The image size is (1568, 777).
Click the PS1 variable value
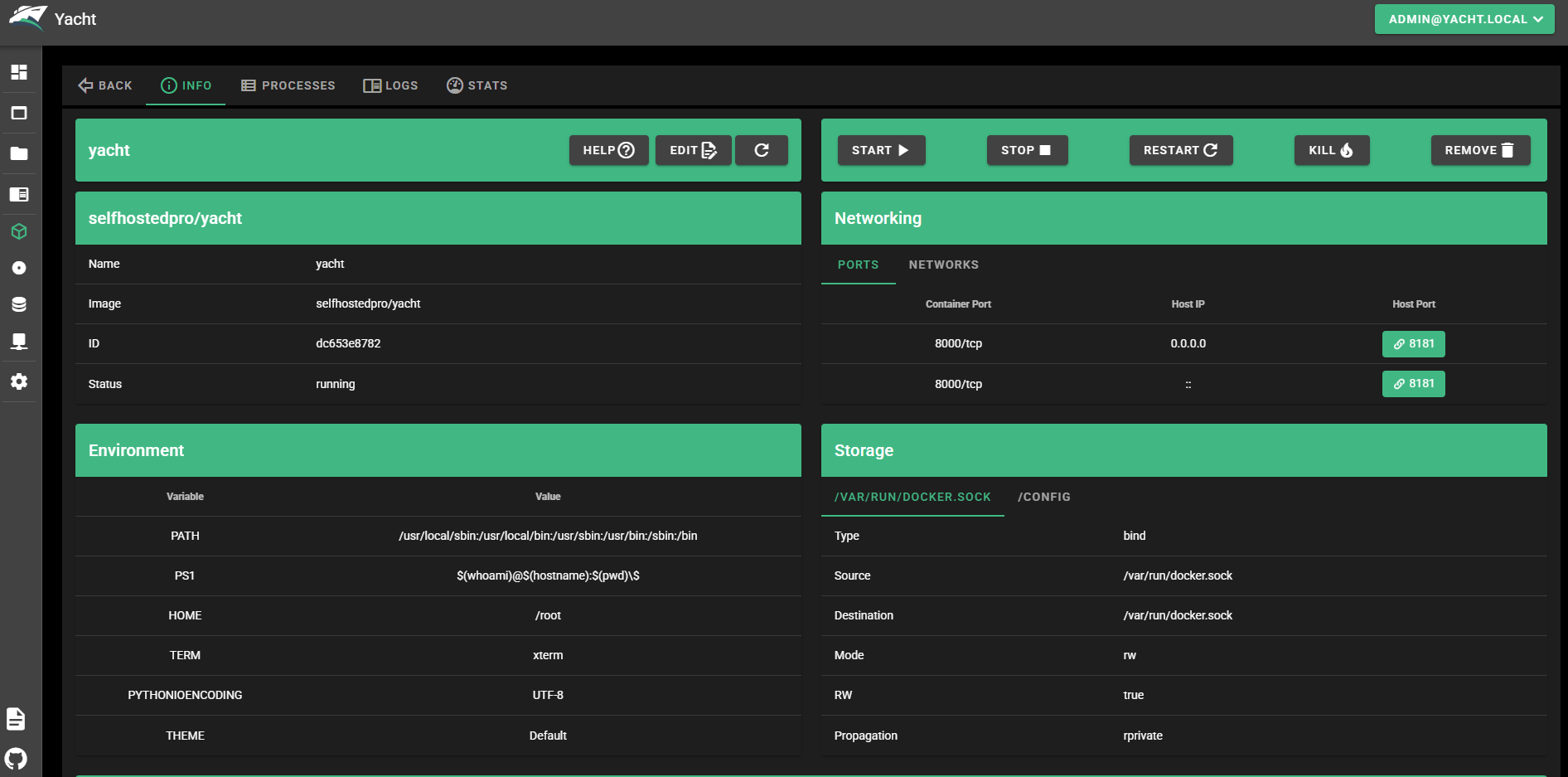(x=548, y=575)
